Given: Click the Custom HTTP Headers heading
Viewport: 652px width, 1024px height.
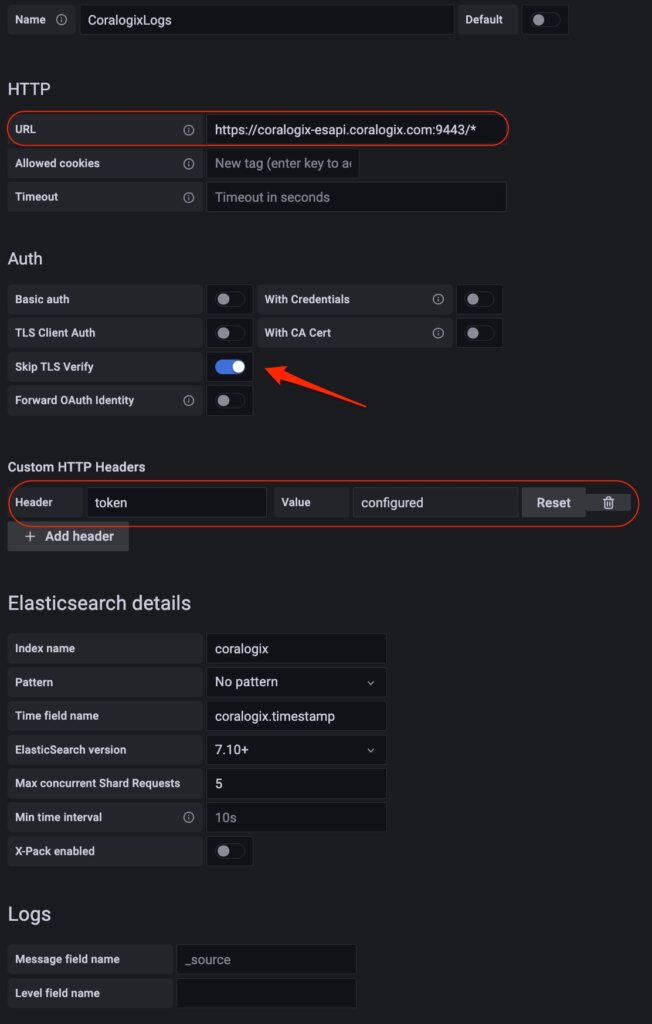Looking at the screenshot, I should pos(76,467).
